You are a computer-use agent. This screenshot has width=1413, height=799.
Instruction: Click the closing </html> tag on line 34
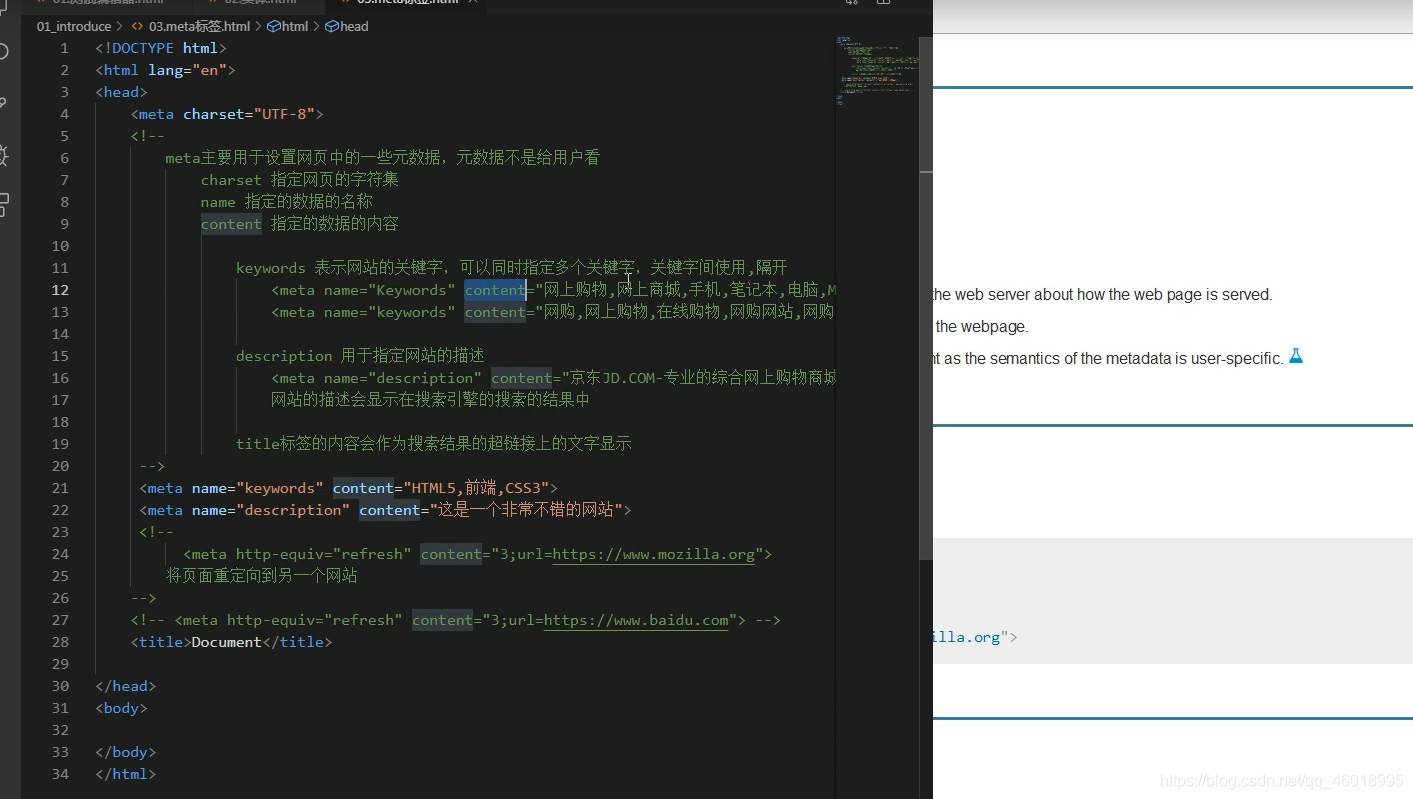click(x=126, y=774)
